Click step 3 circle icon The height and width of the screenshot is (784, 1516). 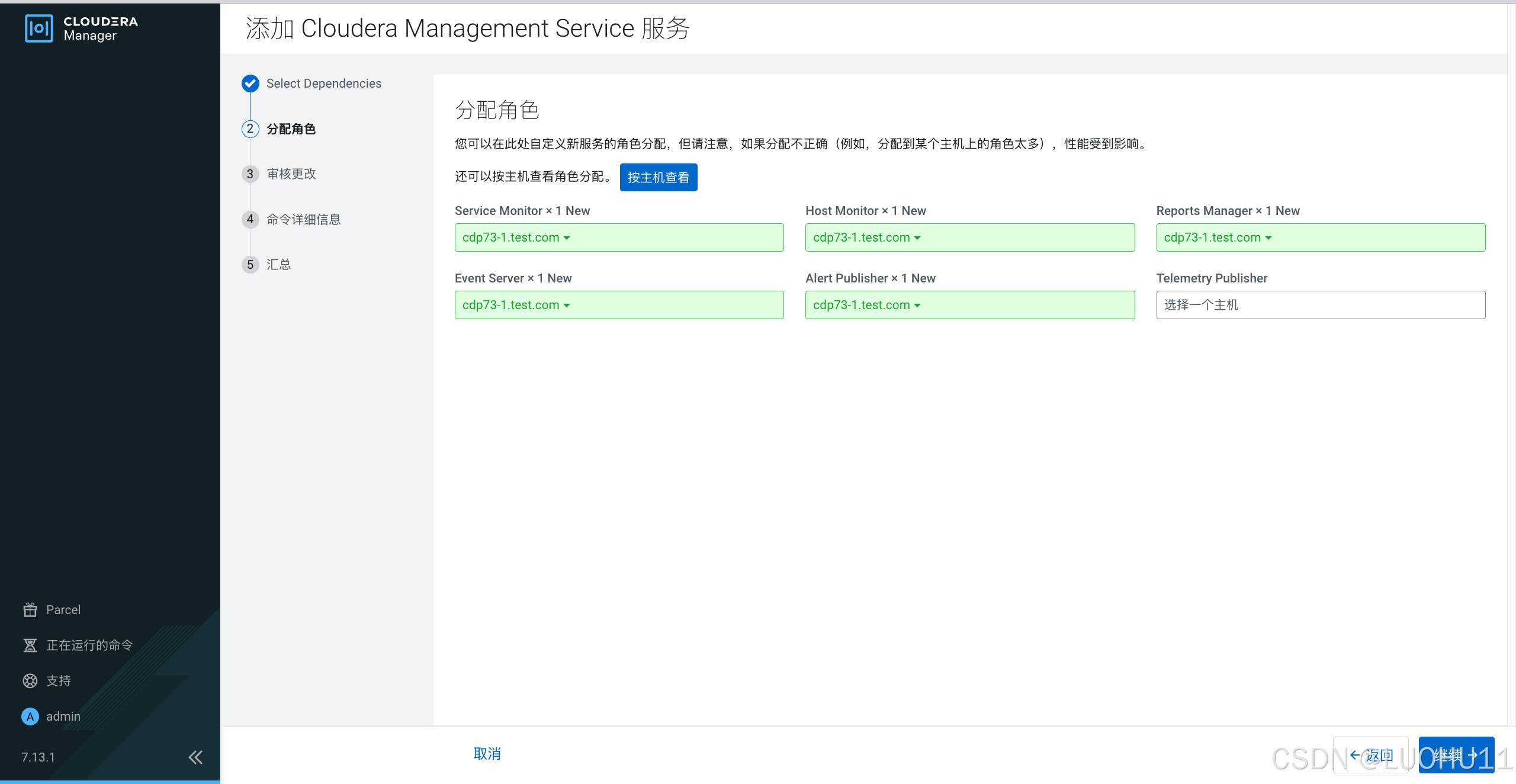tap(250, 174)
